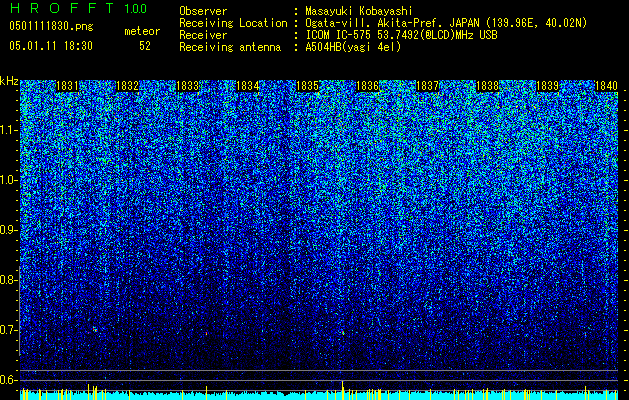Click the 'Receiver' label
Viewport: 629px width, 400px height.
pos(203,35)
